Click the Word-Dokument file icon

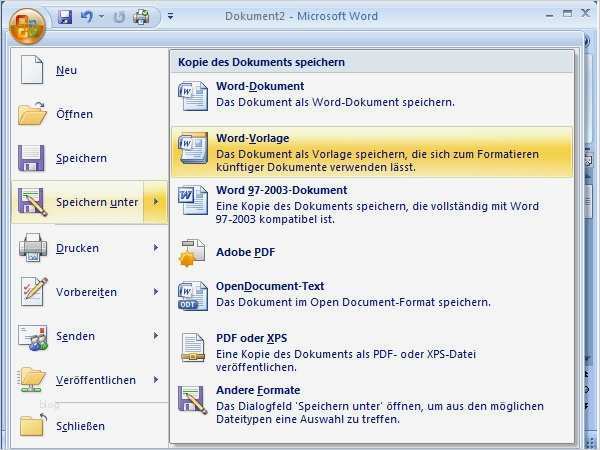tap(193, 96)
